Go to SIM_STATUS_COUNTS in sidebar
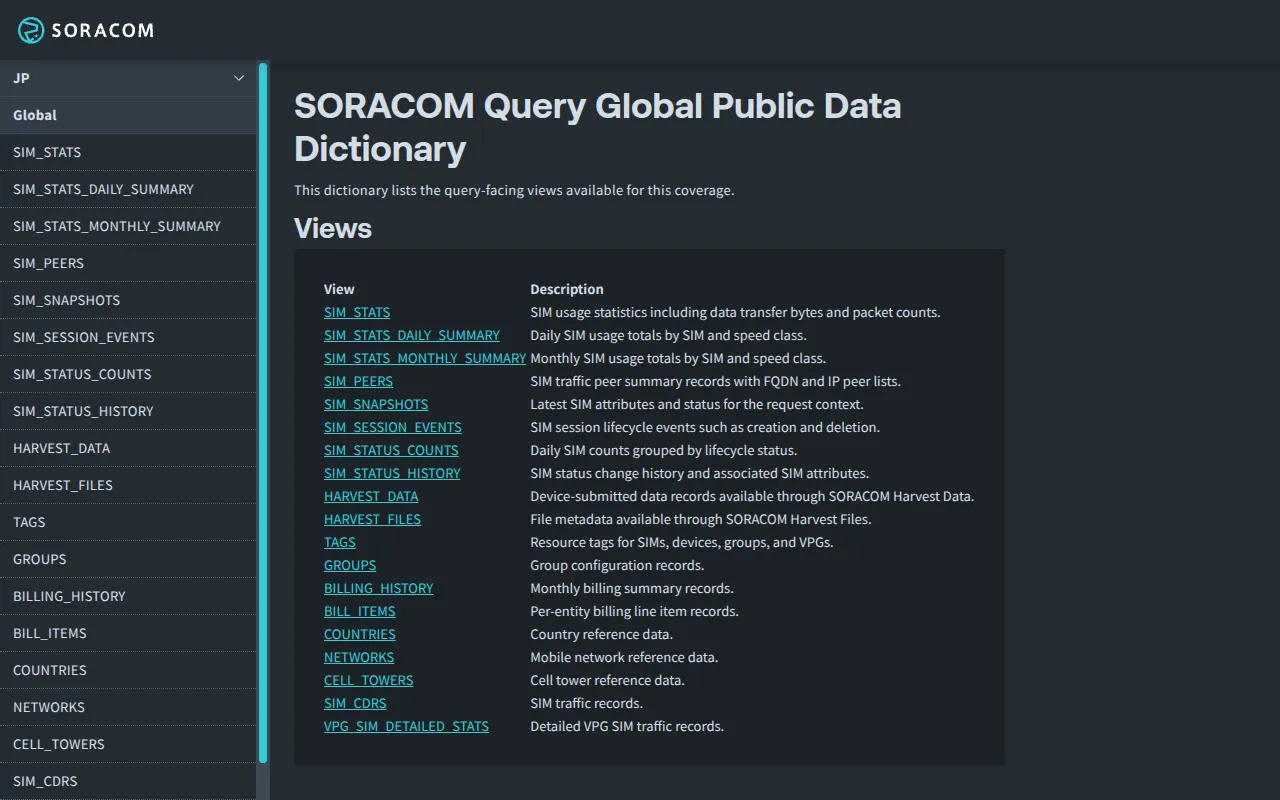 coord(128,374)
